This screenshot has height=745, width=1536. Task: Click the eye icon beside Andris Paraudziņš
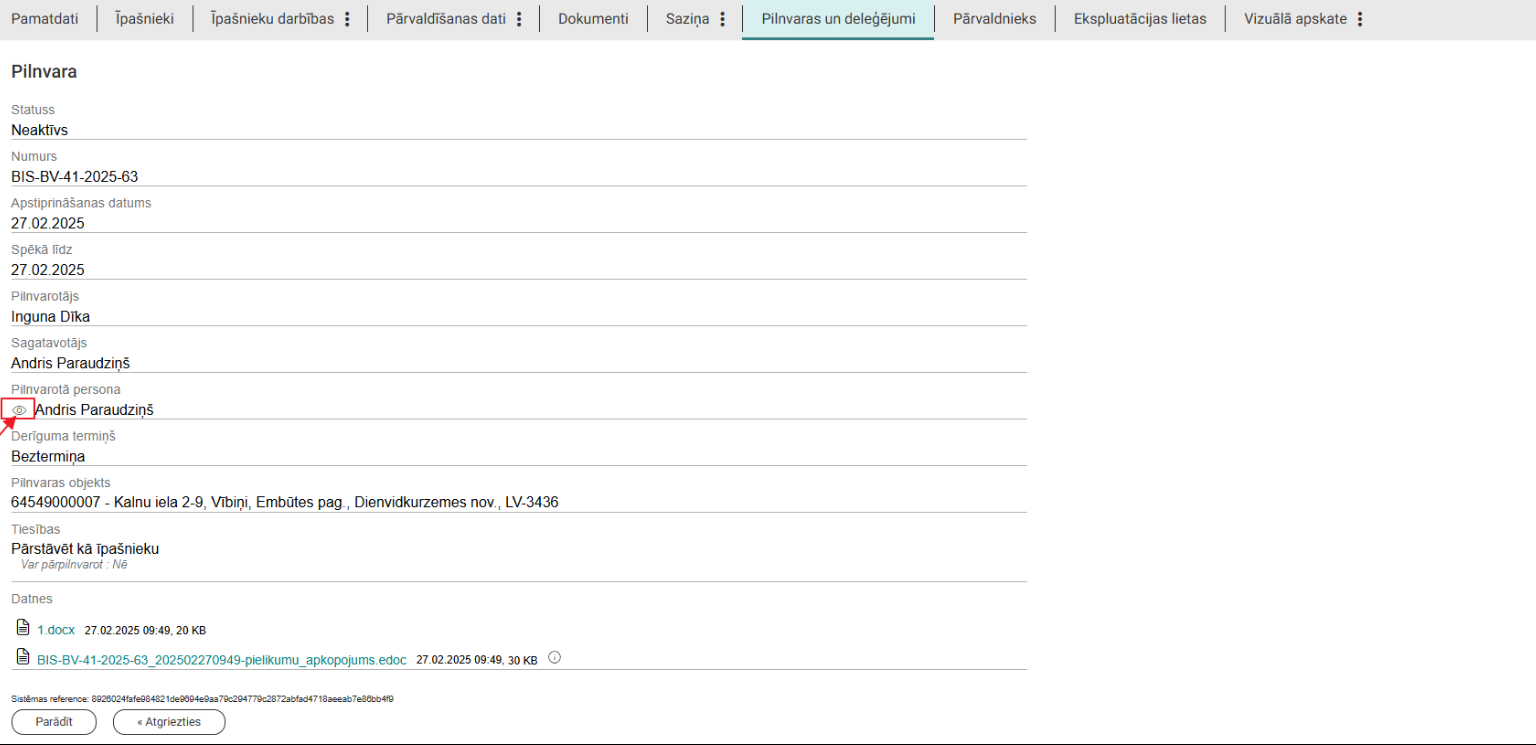click(19, 410)
